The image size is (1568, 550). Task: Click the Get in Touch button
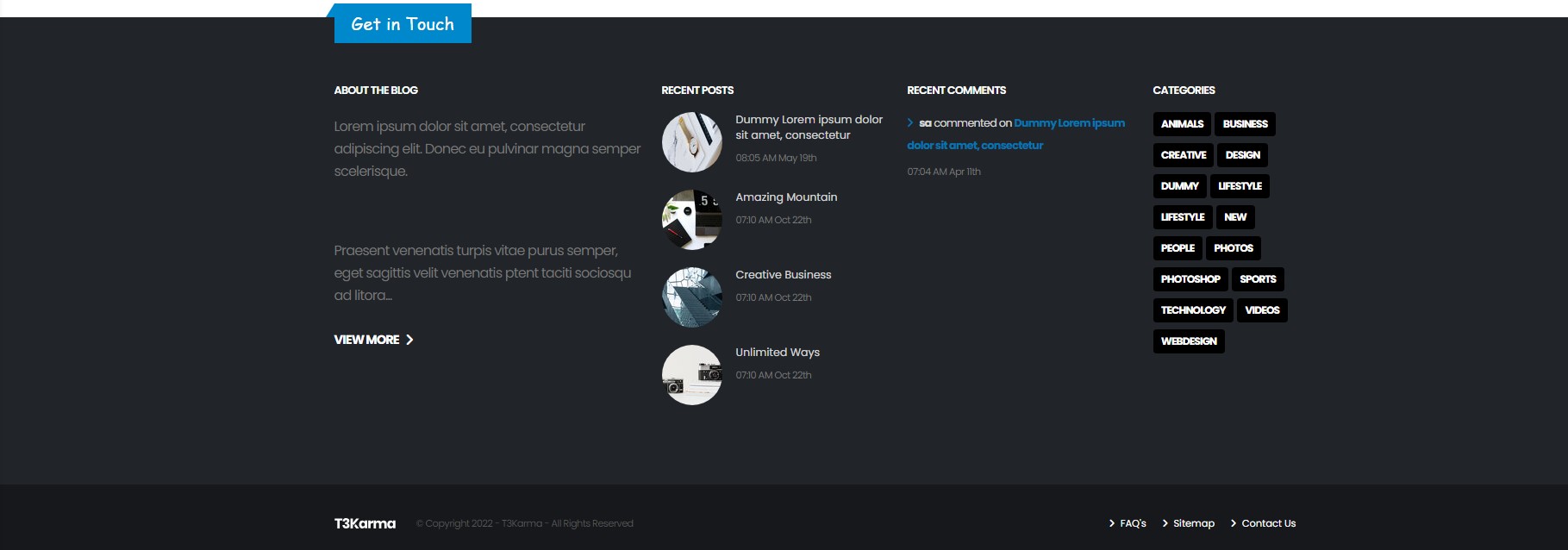tap(403, 24)
